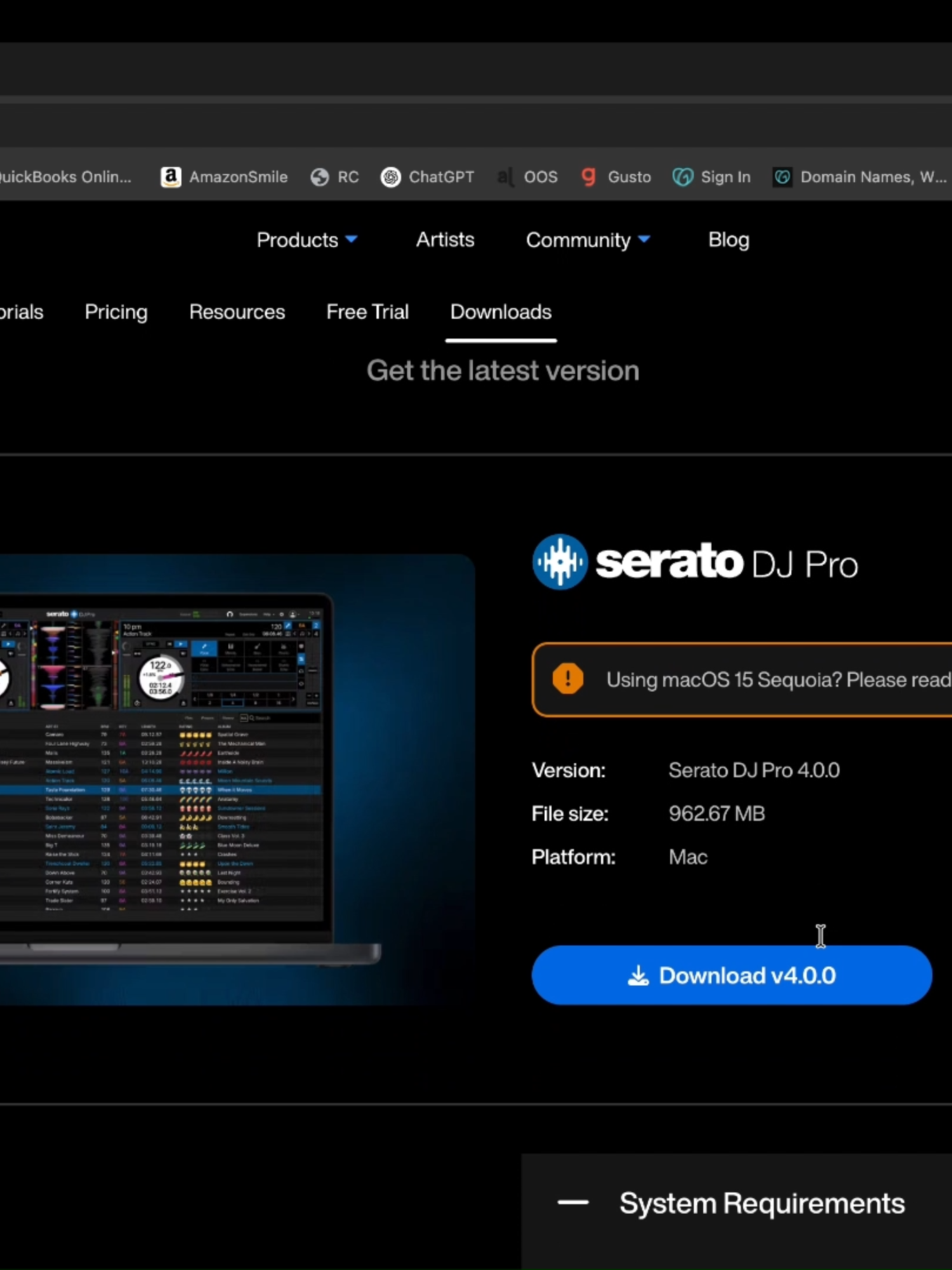Open the Free Trial tab
This screenshot has height=1270, width=952.
click(367, 312)
